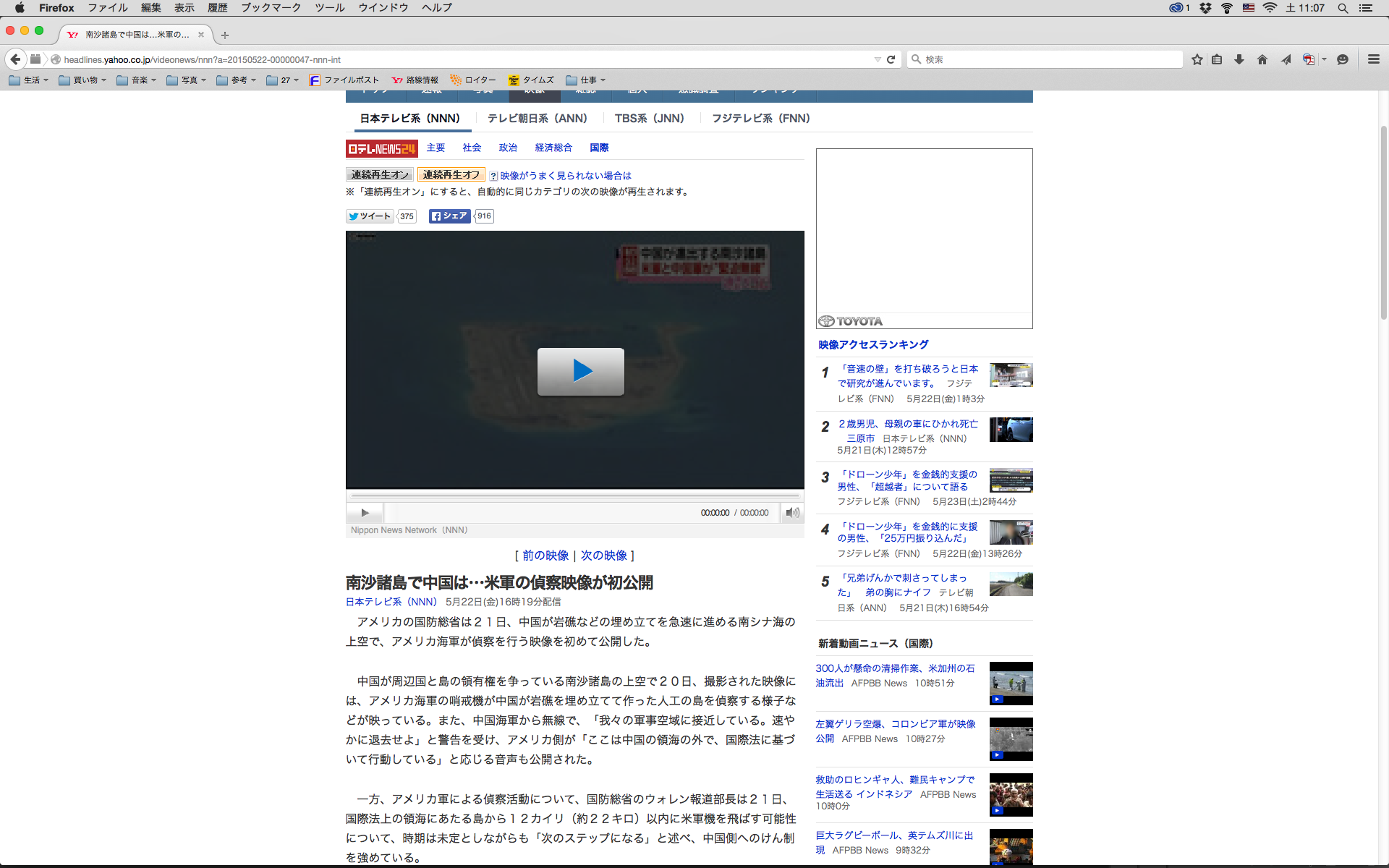This screenshot has height=868, width=1389.
Task: Turn on continuous playback (連続再生オン)
Action: pos(380,175)
